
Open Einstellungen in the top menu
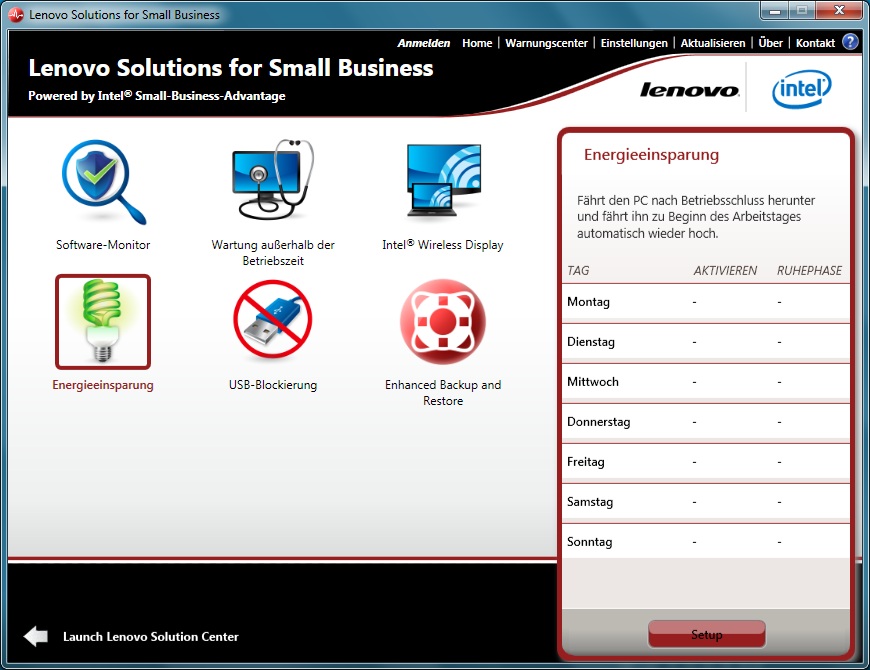(634, 43)
